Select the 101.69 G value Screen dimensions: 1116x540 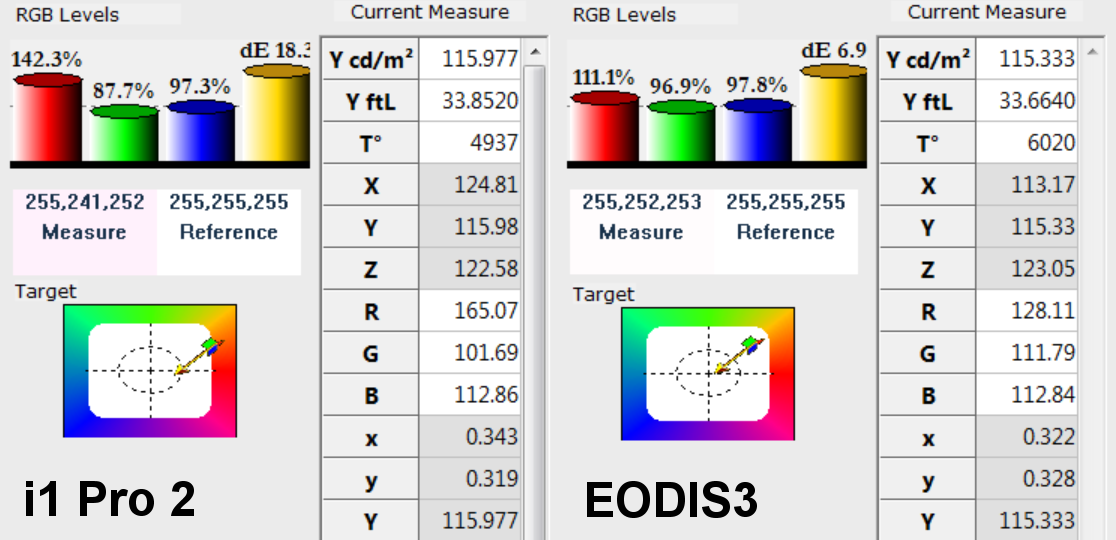(x=470, y=353)
